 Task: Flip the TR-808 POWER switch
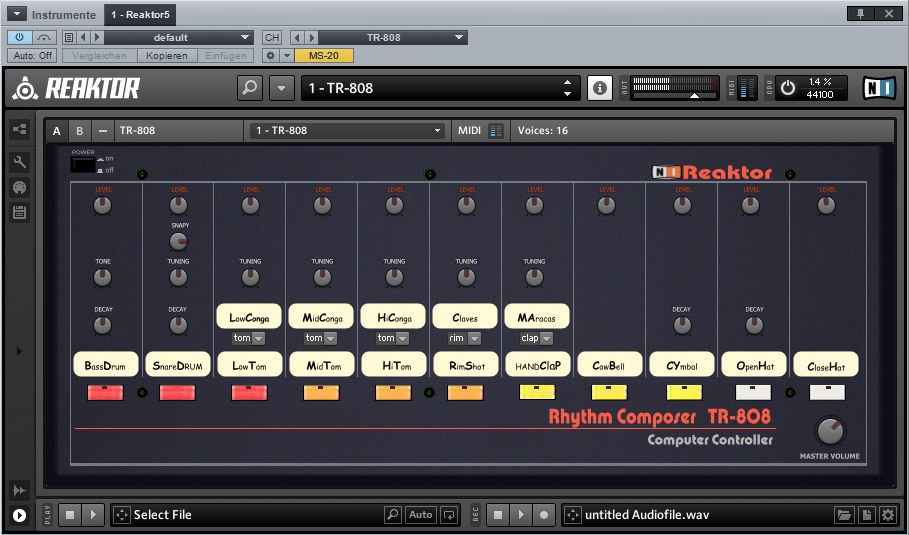[83, 165]
